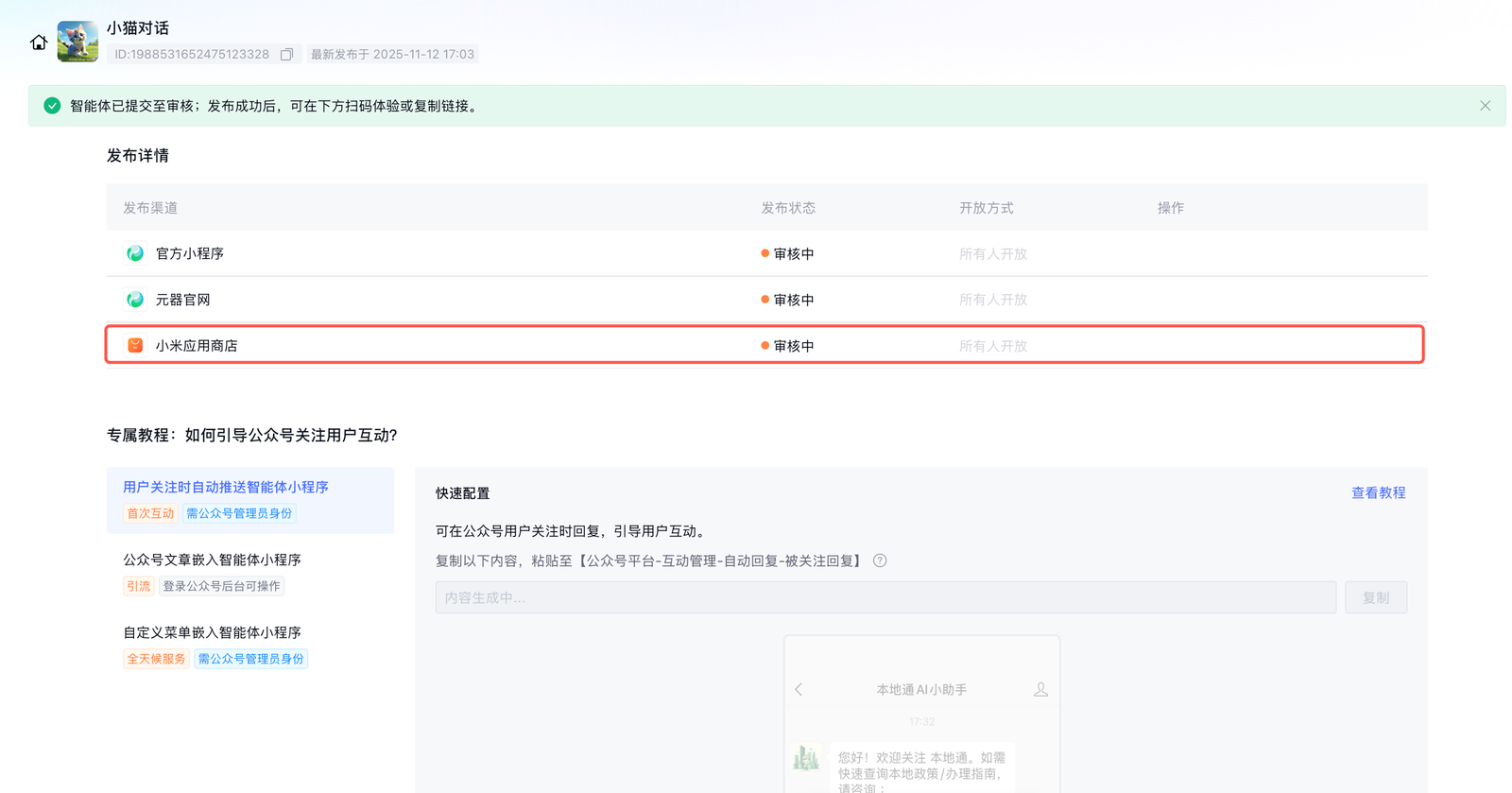Screen dimensions: 1512x793
Task: Click profile icon in phone preview
Action: pyautogui.click(x=1040, y=690)
